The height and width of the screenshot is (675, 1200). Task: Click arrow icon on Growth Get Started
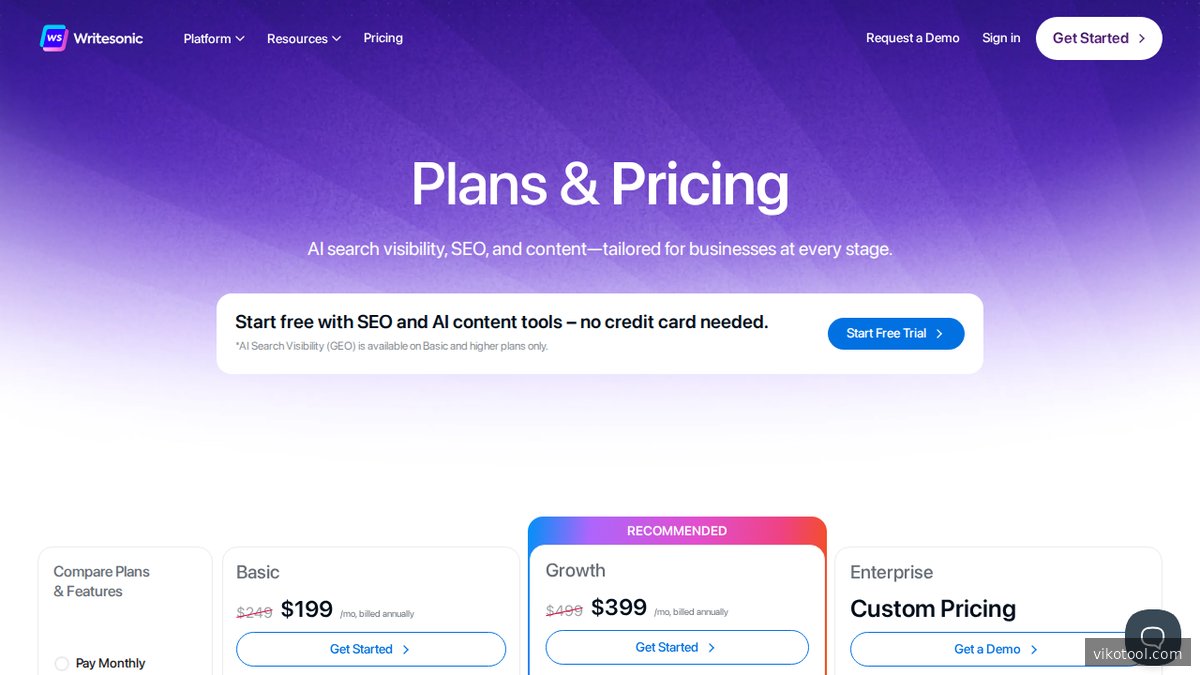(x=712, y=647)
